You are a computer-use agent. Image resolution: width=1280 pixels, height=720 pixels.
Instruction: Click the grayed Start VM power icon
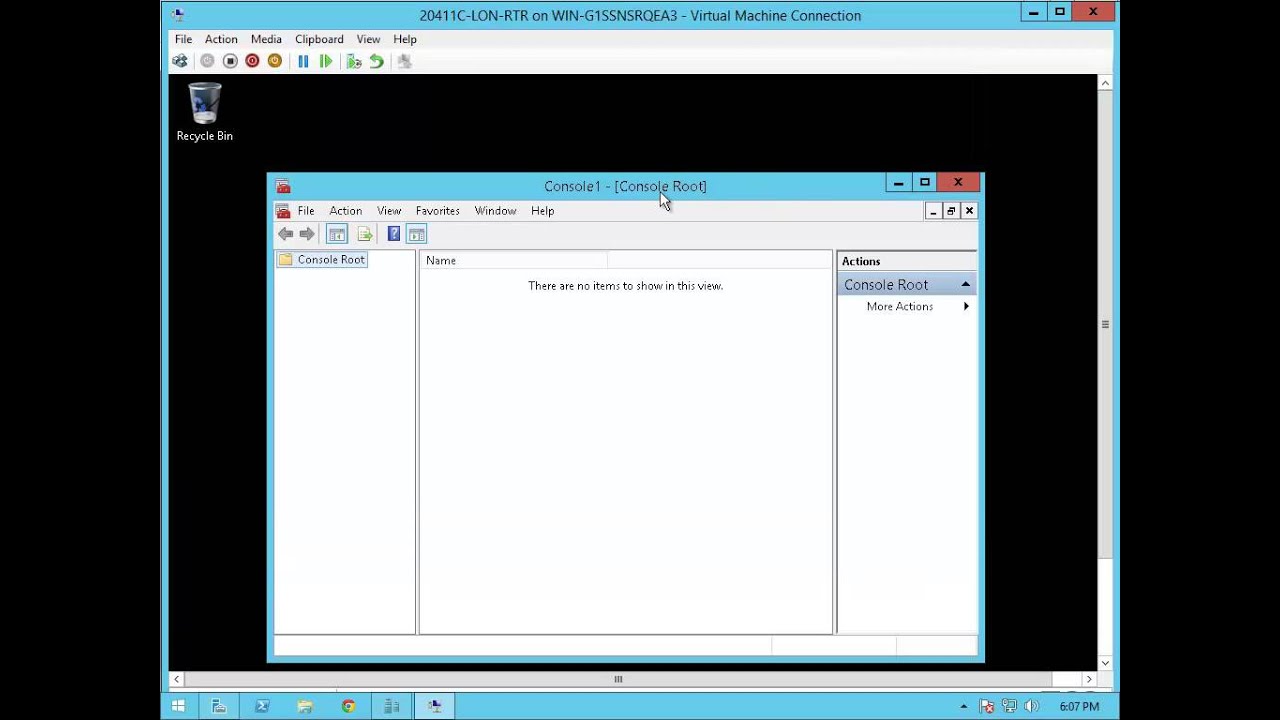pyautogui.click(x=207, y=61)
